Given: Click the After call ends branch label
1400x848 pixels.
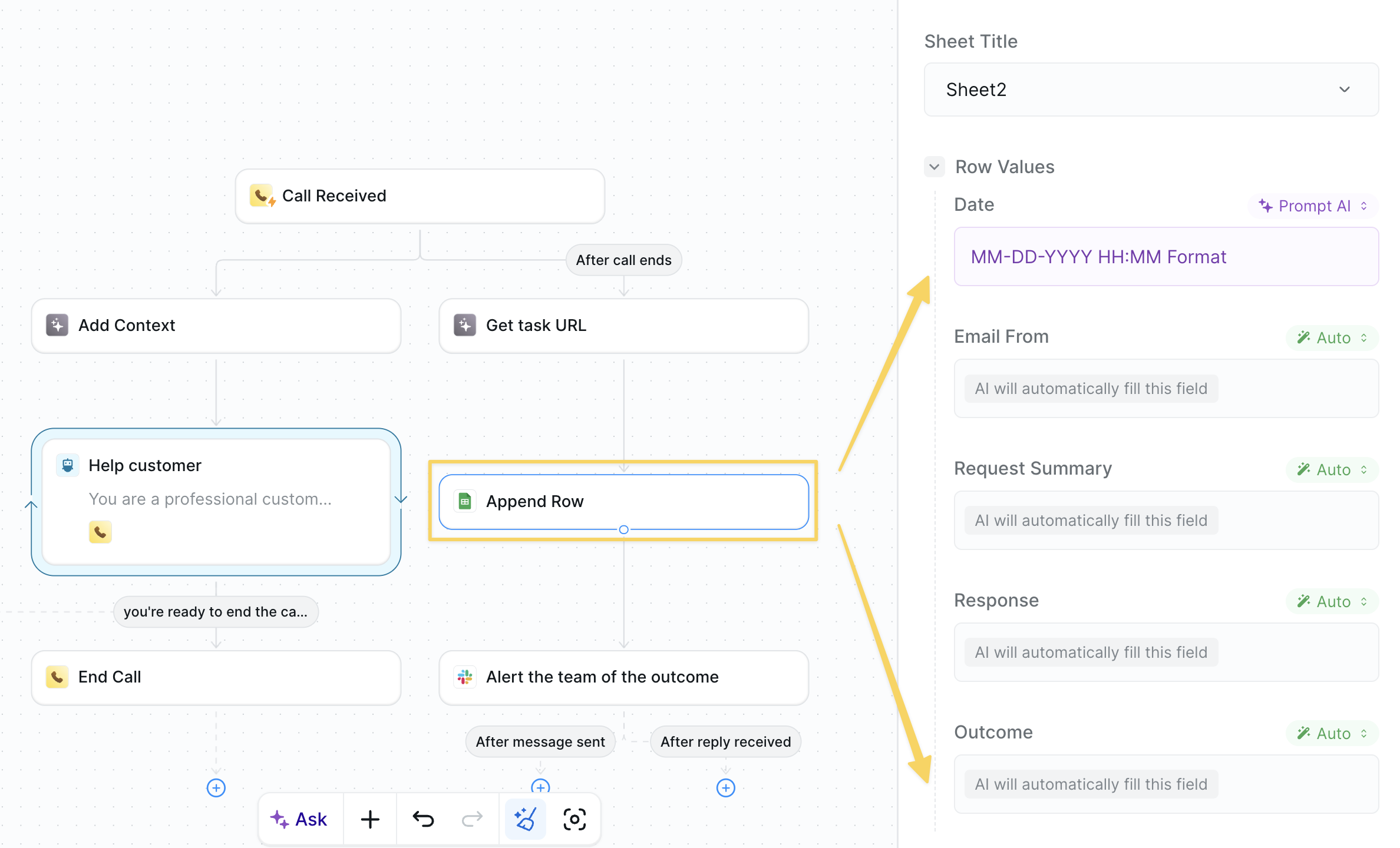Looking at the screenshot, I should pos(623,260).
